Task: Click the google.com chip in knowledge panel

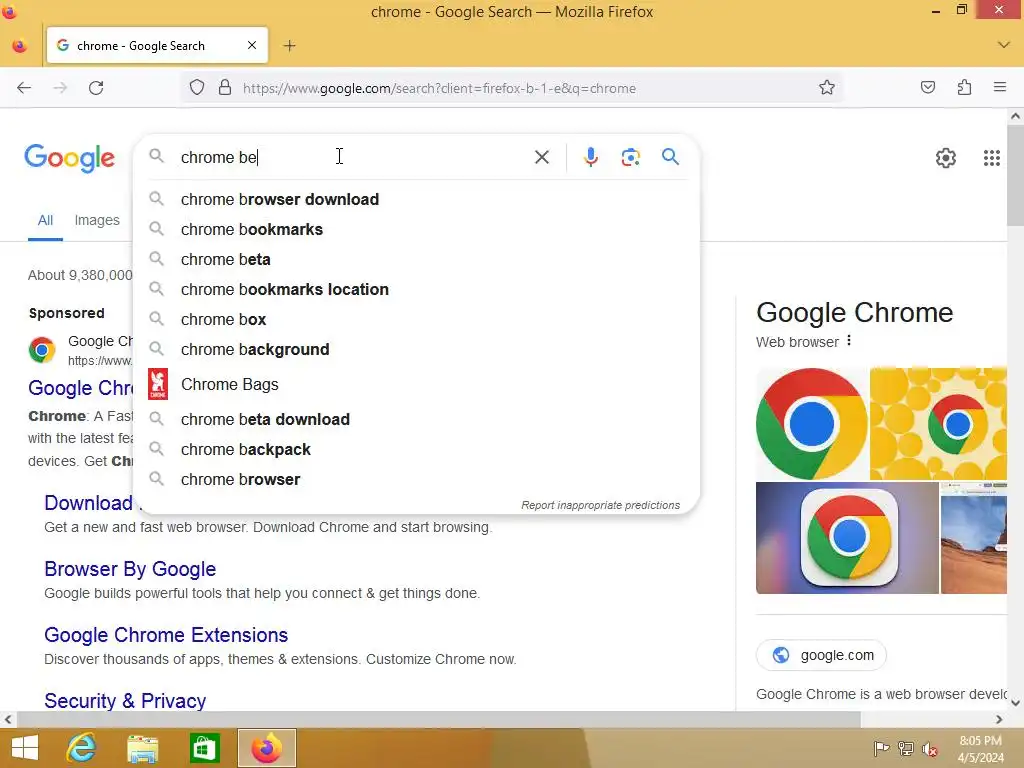Action: point(821,655)
